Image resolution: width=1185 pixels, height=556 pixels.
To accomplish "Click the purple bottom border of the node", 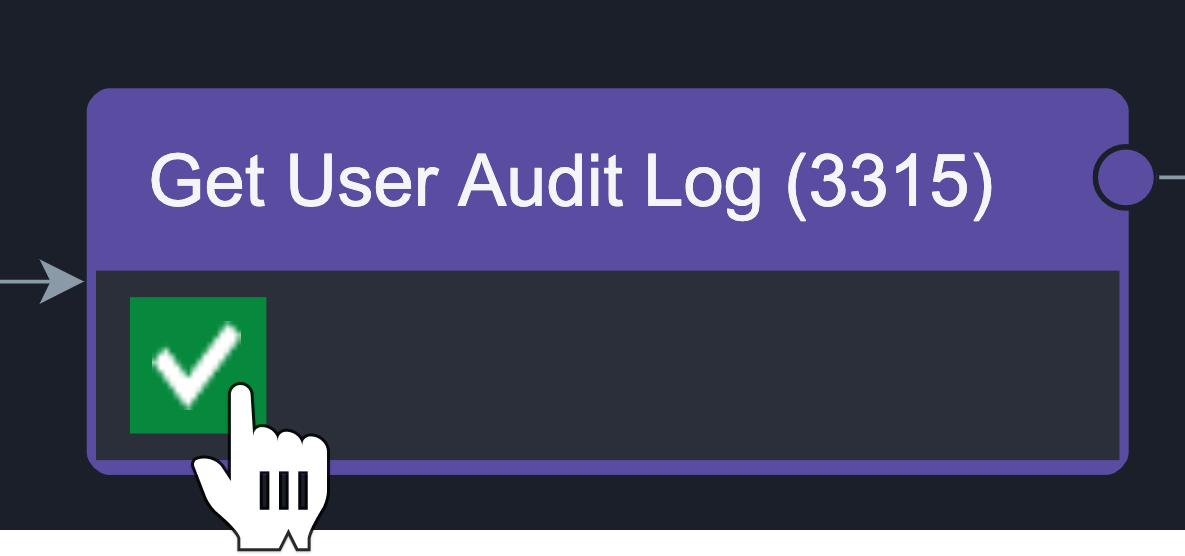I will 680,467.
